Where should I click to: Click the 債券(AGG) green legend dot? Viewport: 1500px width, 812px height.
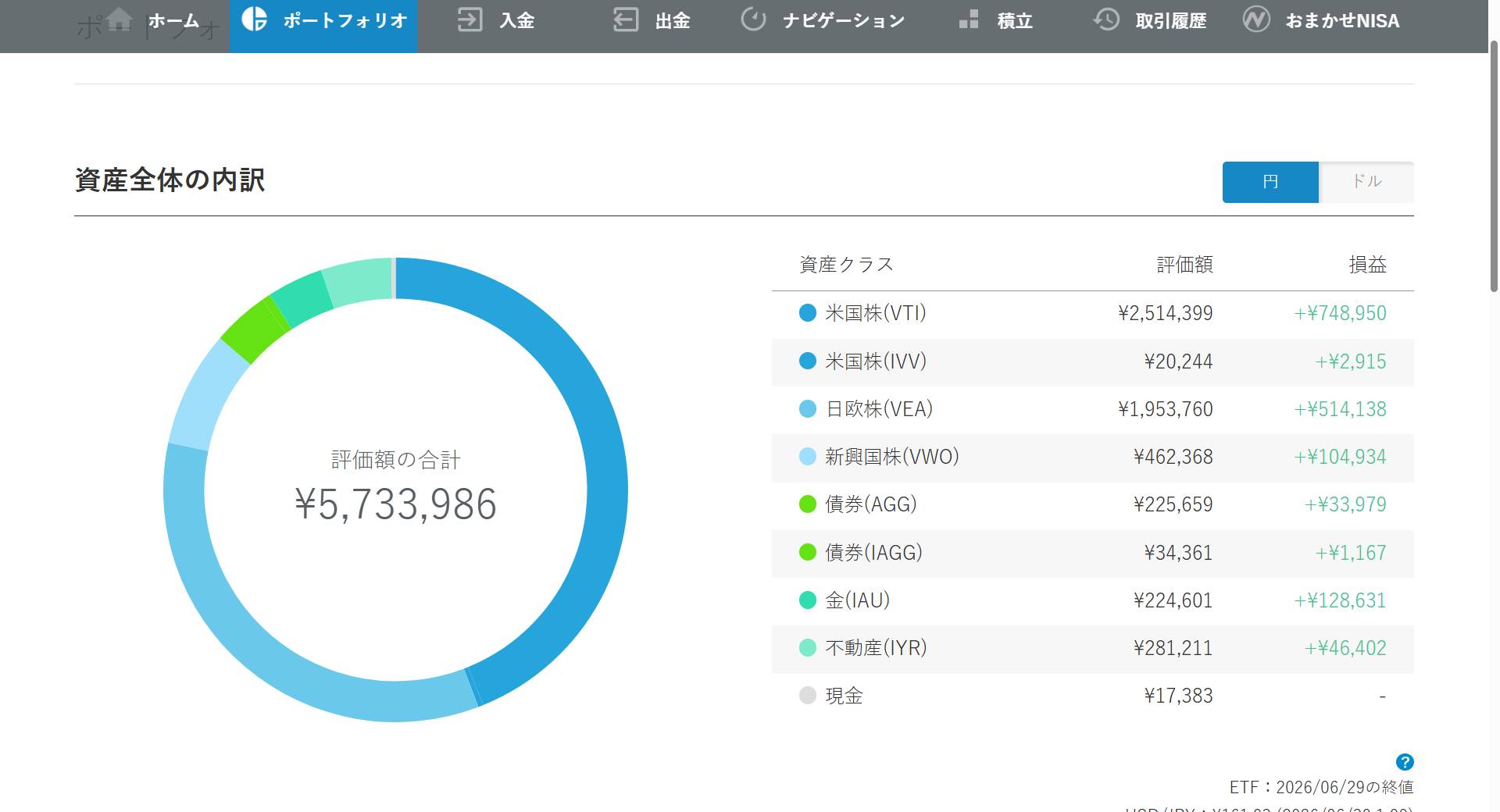coord(808,504)
